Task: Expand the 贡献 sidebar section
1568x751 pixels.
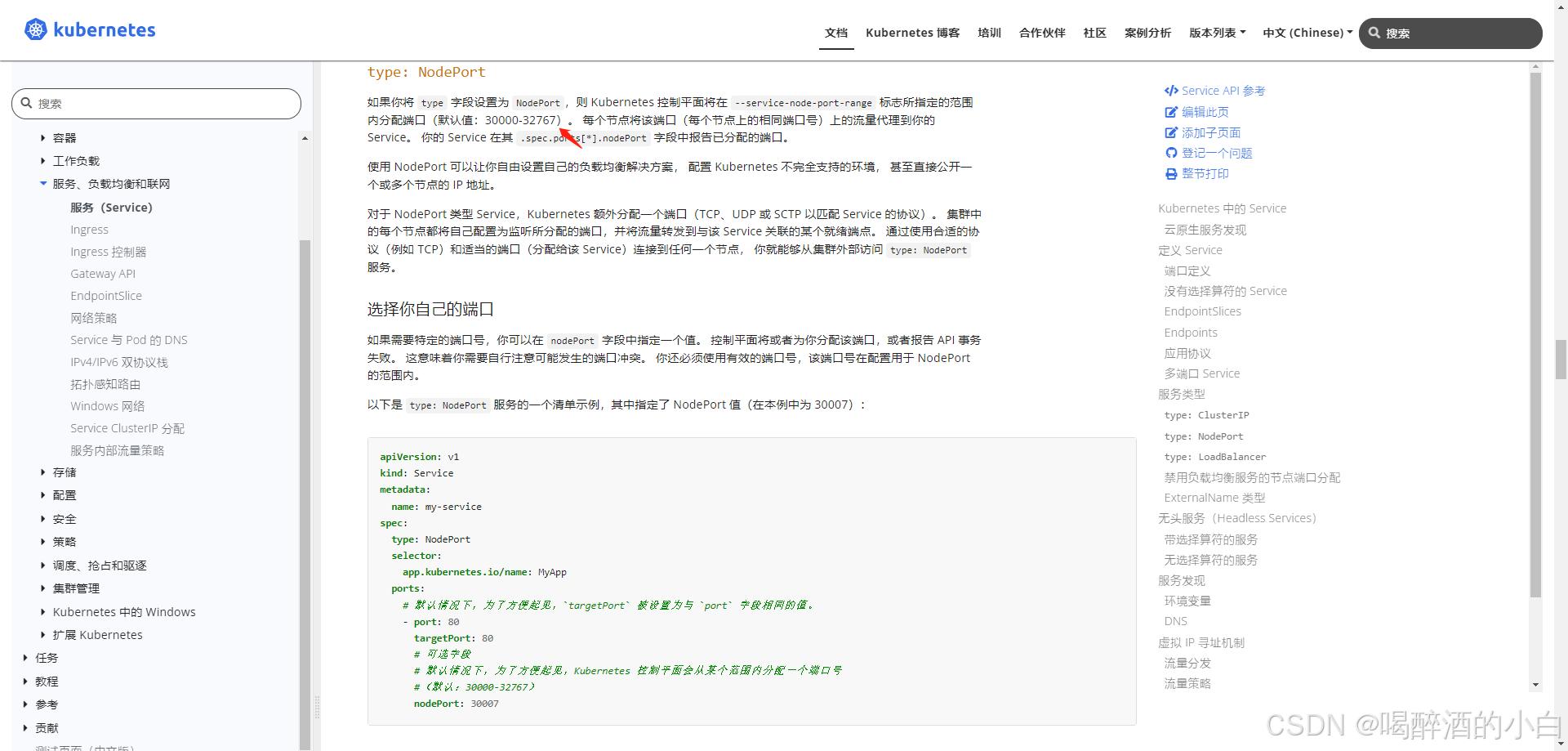Action: (x=25, y=728)
